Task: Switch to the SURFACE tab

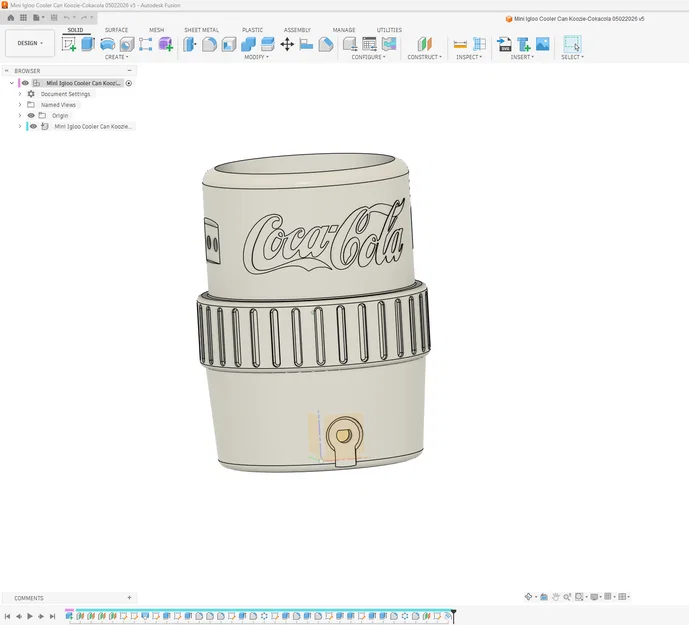Action: pyautogui.click(x=116, y=30)
